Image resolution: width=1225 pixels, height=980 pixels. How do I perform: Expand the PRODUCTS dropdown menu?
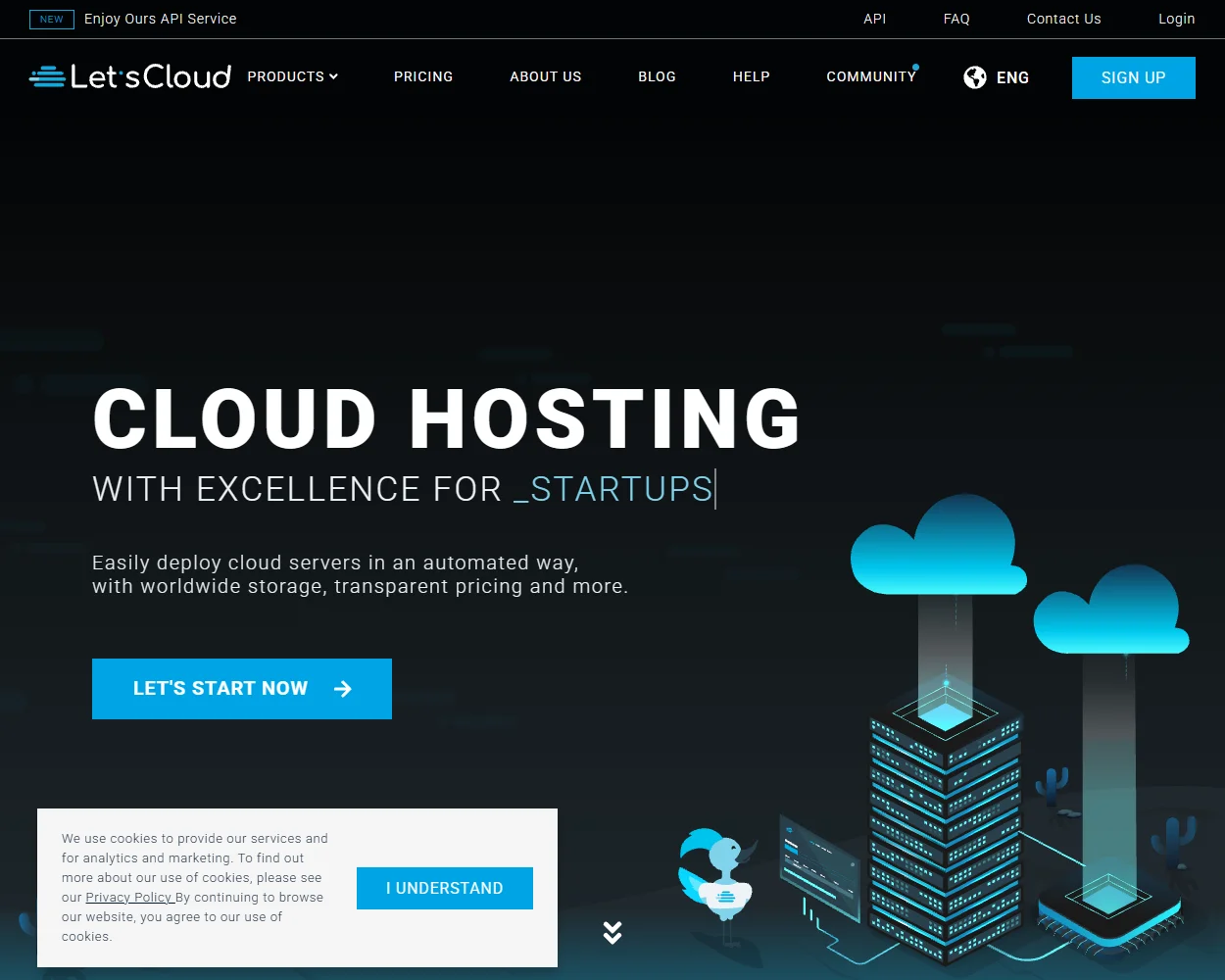click(x=285, y=76)
